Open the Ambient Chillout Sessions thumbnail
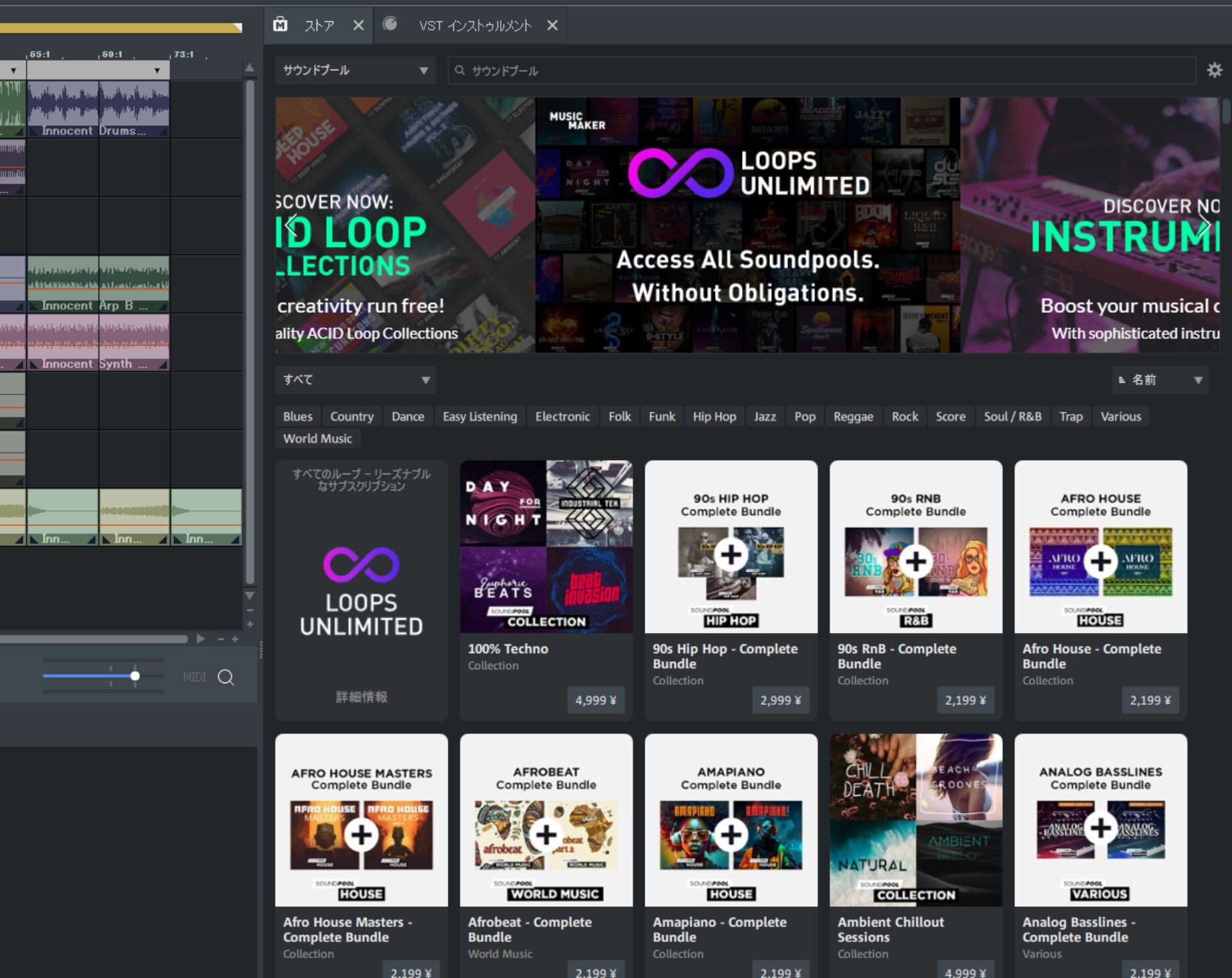 pos(916,820)
